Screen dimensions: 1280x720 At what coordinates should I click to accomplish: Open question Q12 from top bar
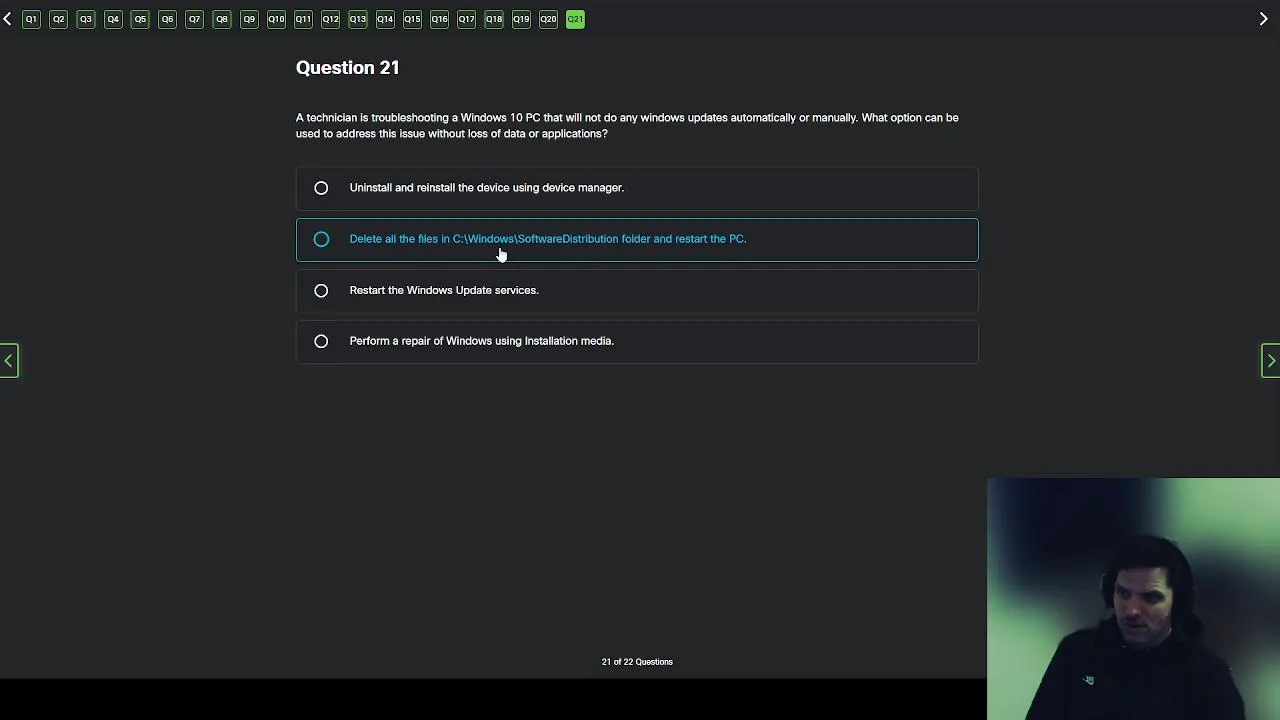pos(330,19)
